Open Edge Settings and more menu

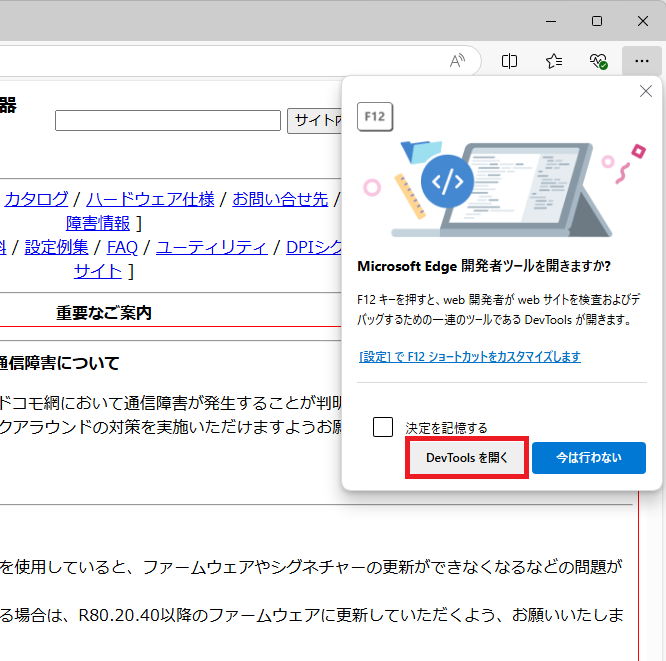coord(641,61)
